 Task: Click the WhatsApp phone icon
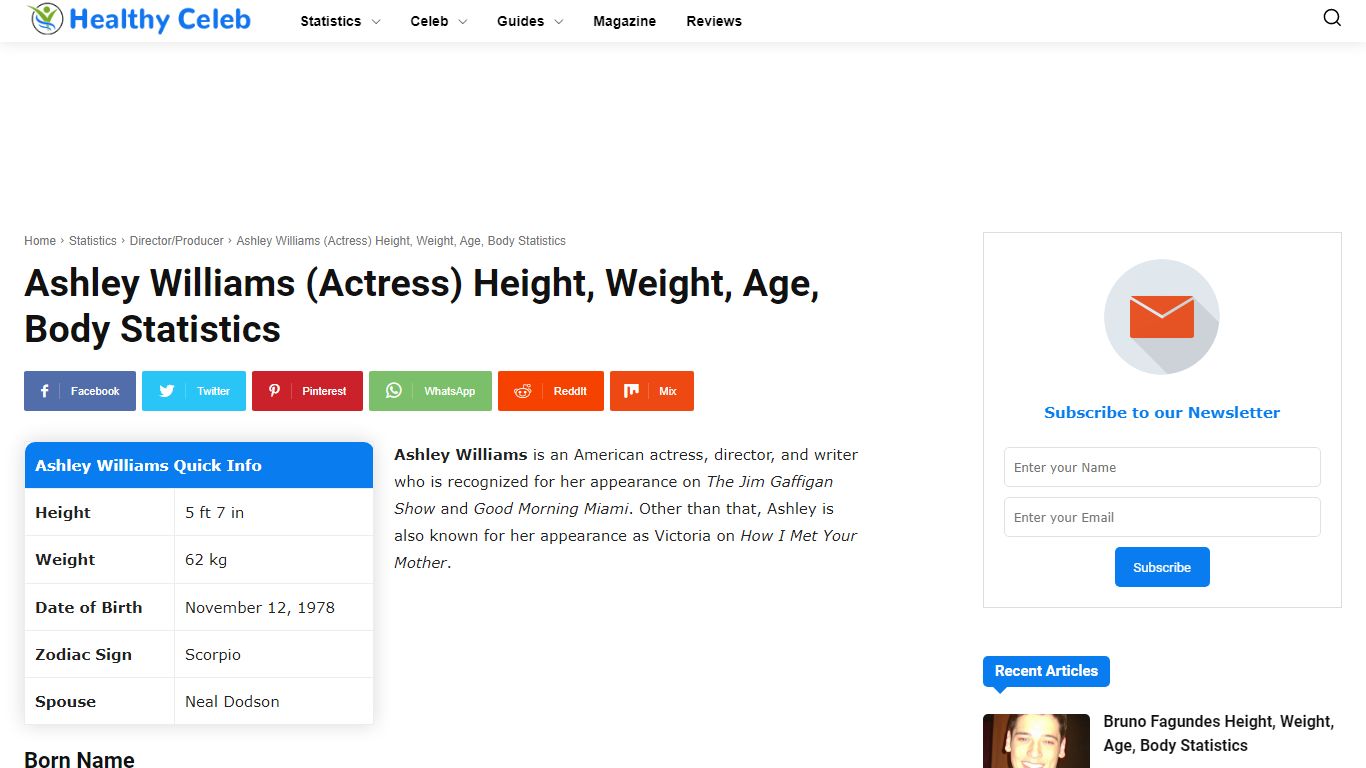[x=394, y=391]
